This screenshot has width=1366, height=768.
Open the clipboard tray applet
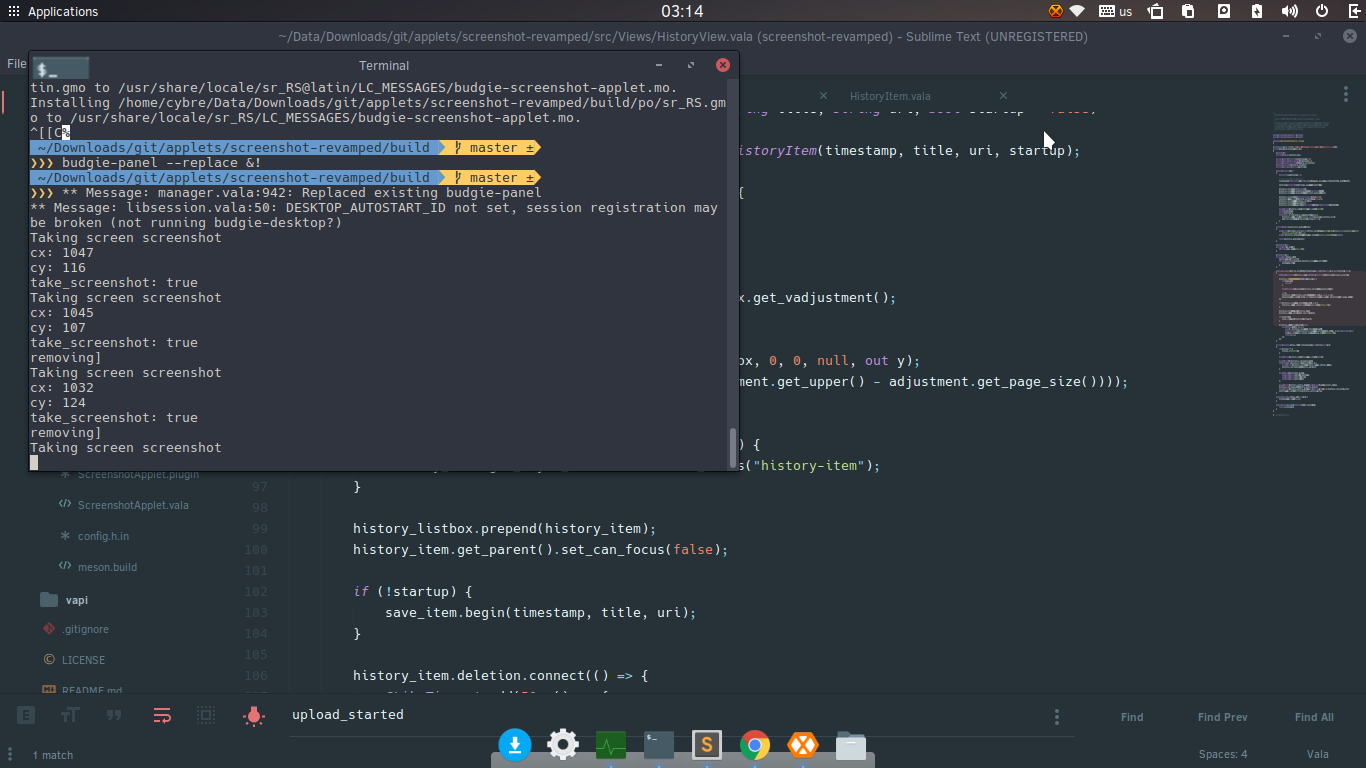[x=1188, y=12]
